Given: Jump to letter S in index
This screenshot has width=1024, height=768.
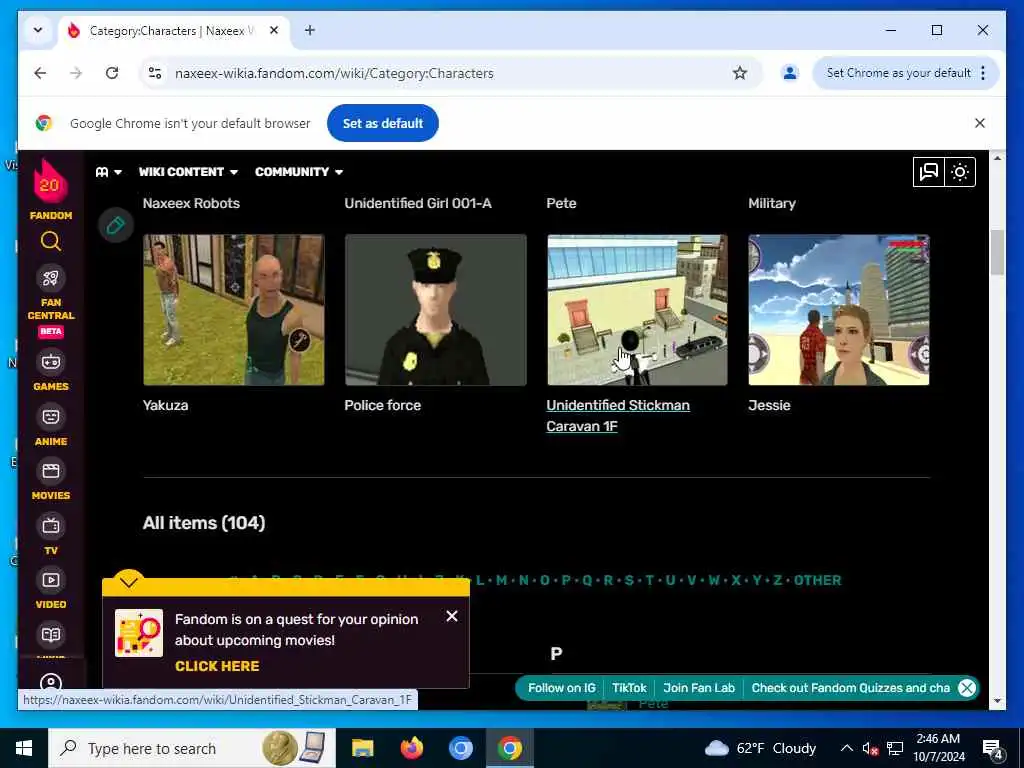Looking at the screenshot, I should pos(629,580).
